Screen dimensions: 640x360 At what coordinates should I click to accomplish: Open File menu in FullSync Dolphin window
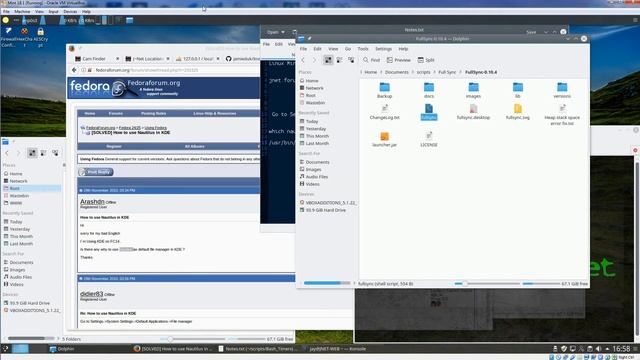point(303,49)
